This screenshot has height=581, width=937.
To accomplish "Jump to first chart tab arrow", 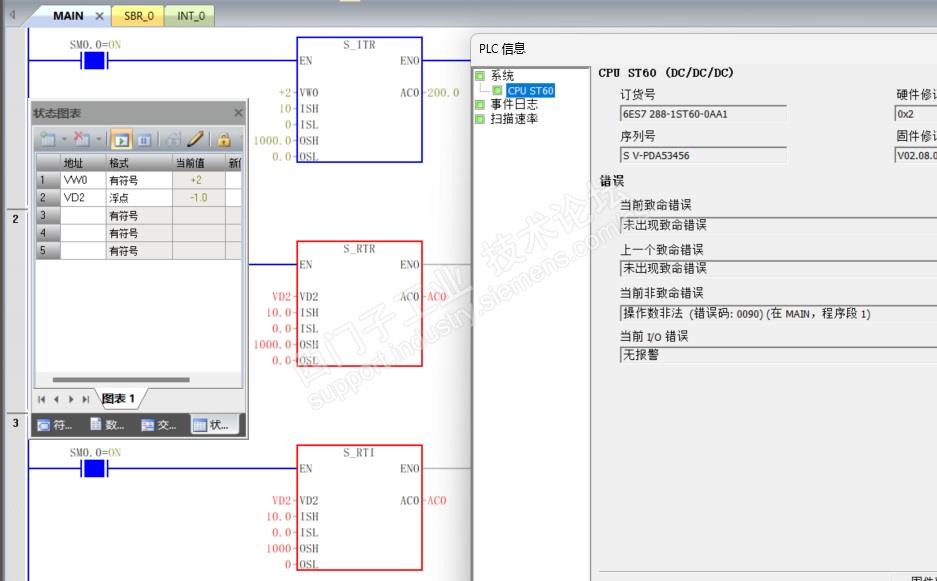I will click(41, 399).
